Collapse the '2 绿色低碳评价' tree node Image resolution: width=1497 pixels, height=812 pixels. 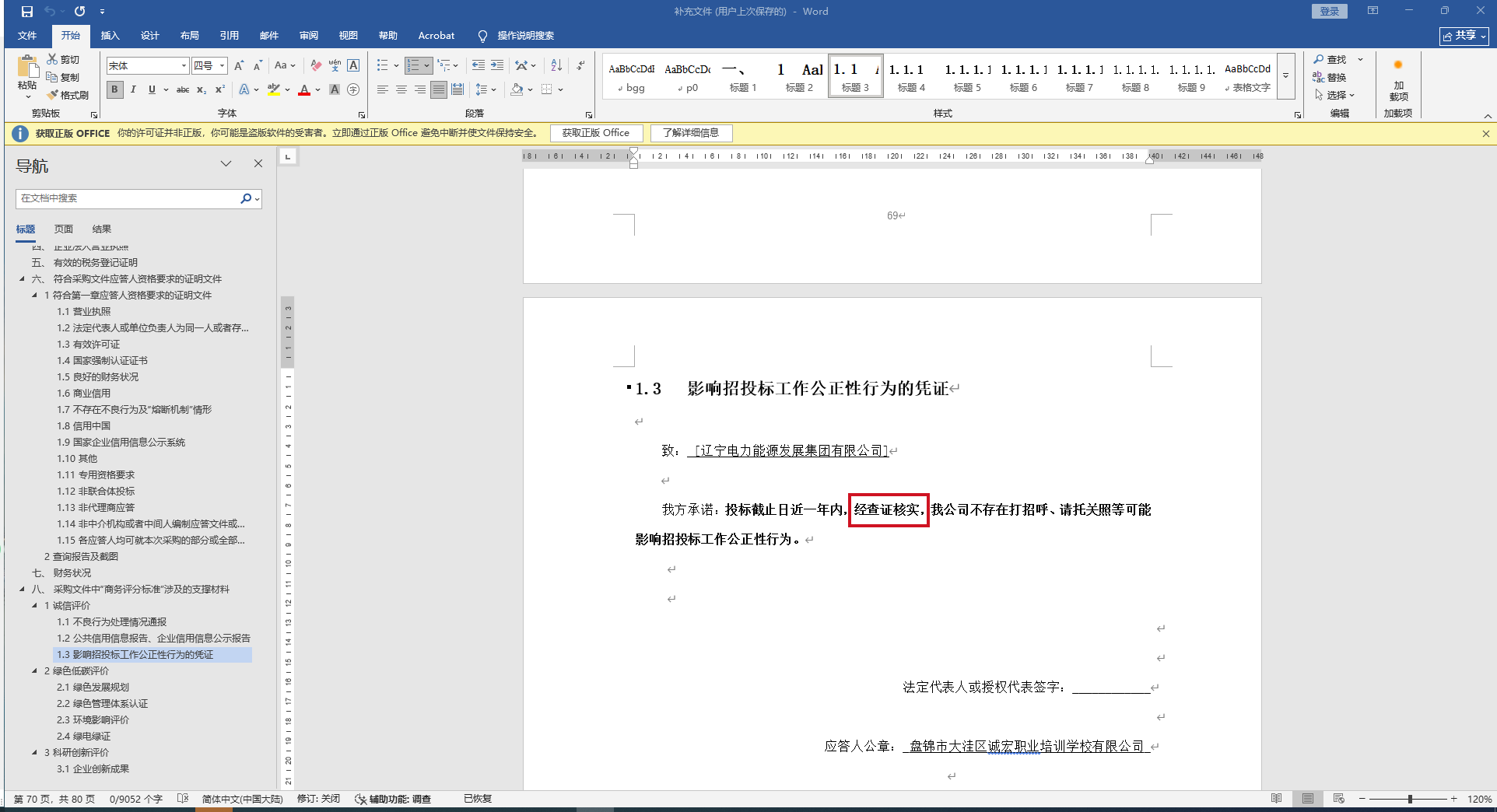click(x=34, y=671)
